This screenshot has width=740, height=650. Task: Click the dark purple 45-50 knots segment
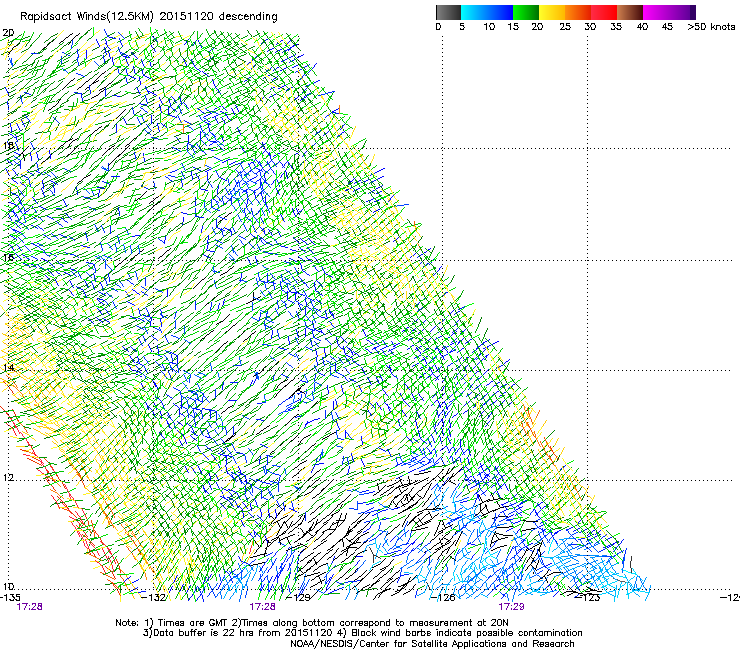pos(682,12)
